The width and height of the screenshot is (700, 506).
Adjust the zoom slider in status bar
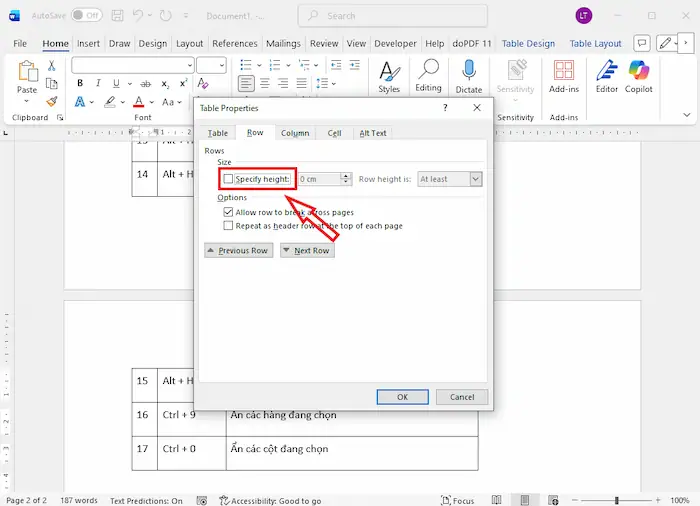(x=617, y=500)
